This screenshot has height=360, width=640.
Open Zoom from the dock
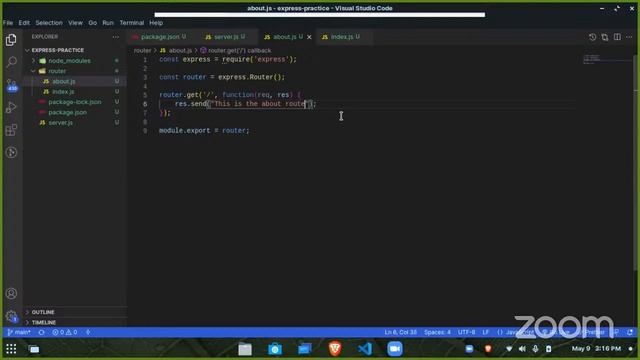(395, 349)
